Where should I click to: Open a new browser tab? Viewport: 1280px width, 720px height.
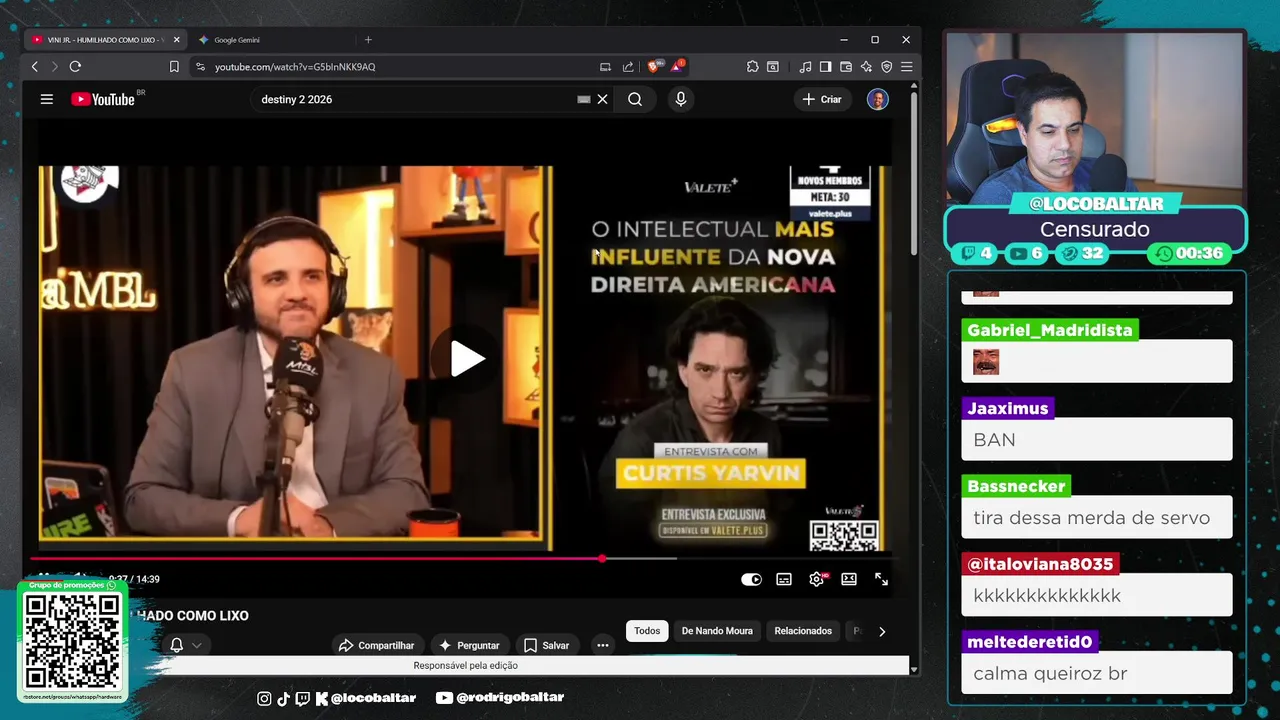click(x=368, y=40)
